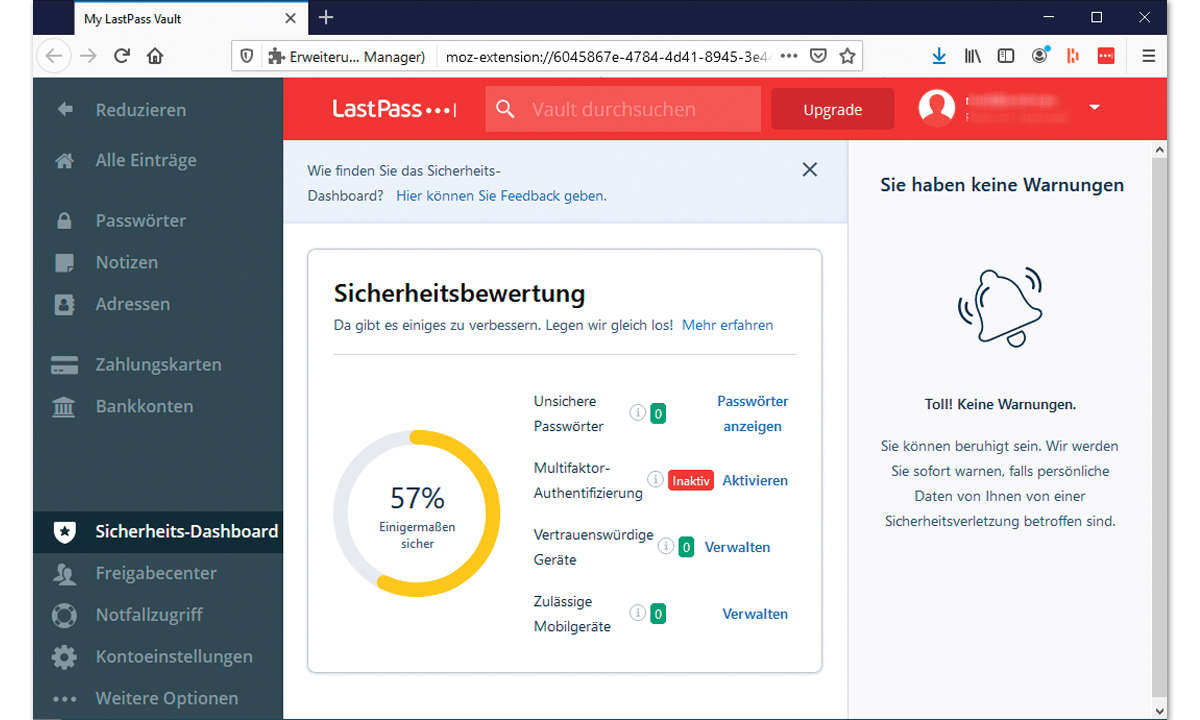Open page actions three-dot menu
The height and width of the screenshot is (720, 1200).
coord(789,56)
